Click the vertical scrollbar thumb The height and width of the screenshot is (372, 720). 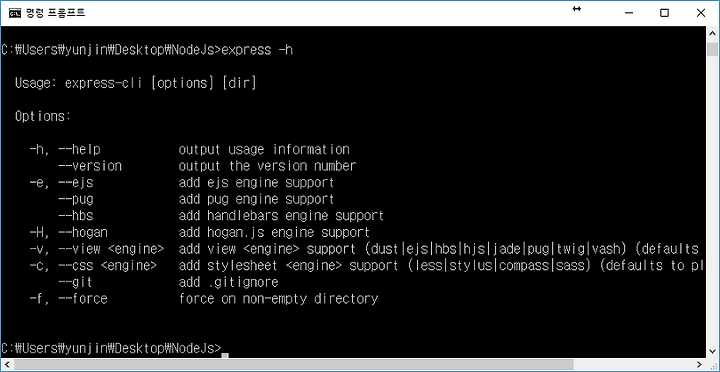pos(712,48)
